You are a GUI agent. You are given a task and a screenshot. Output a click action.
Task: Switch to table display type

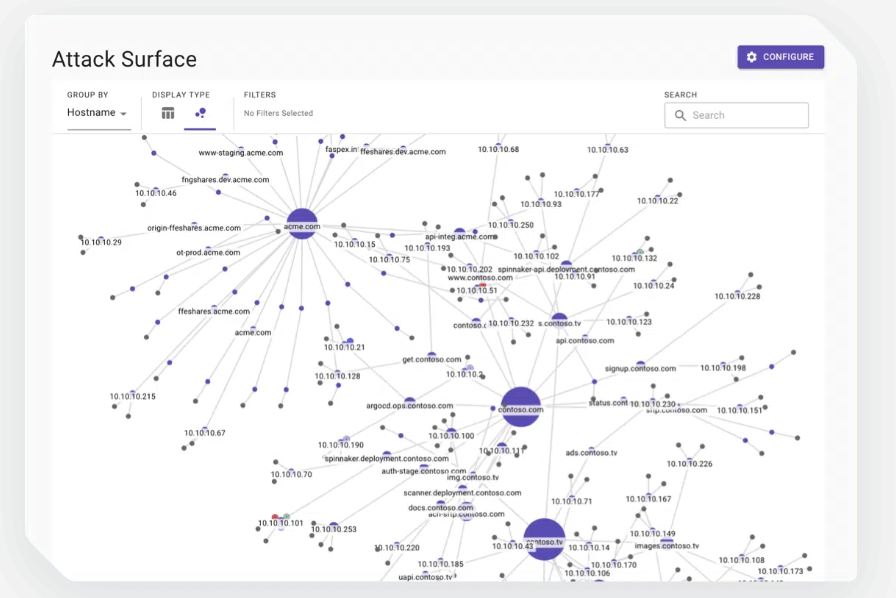[x=168, y=113]
